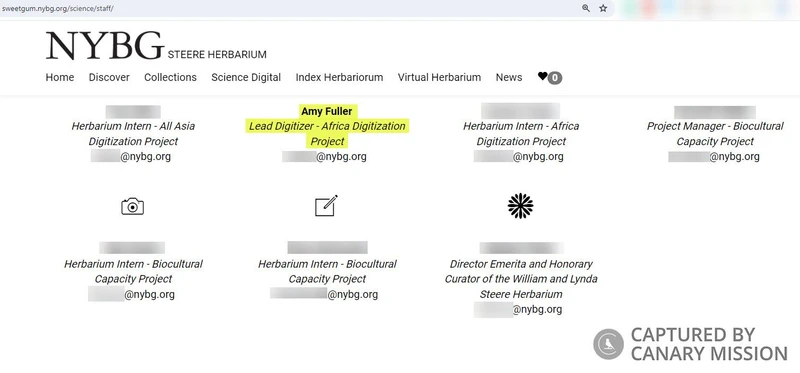Bookmark this page with the star icon
Image resolution: width=800 pixels, height=373 pixels.
(603, 8)
